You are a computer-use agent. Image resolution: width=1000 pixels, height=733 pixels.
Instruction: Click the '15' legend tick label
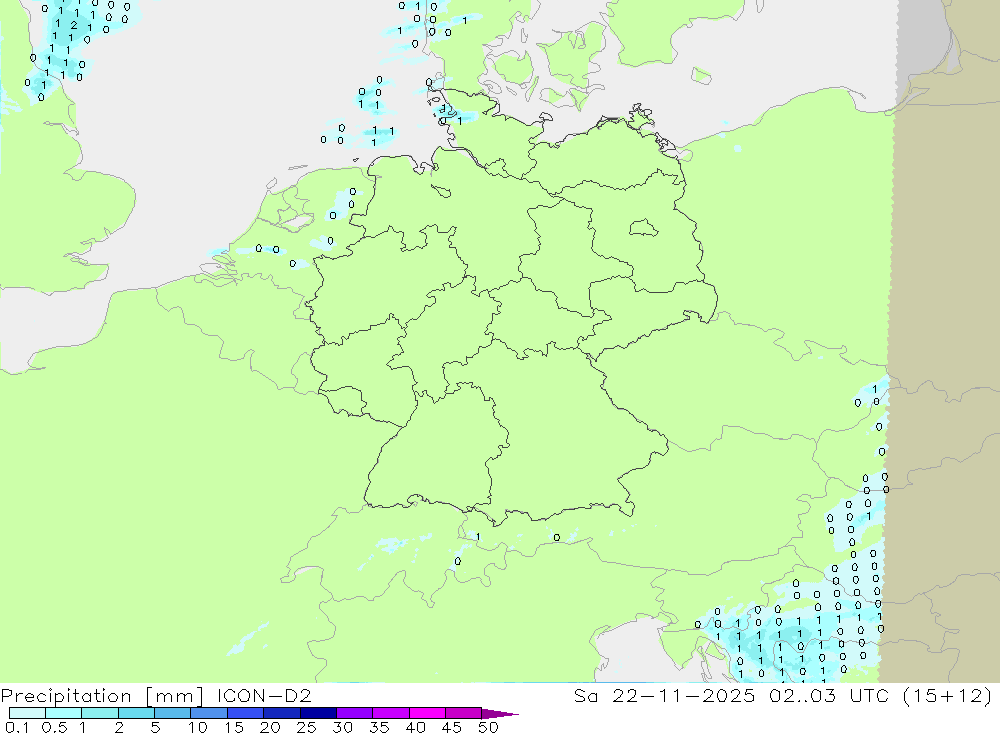234,727
